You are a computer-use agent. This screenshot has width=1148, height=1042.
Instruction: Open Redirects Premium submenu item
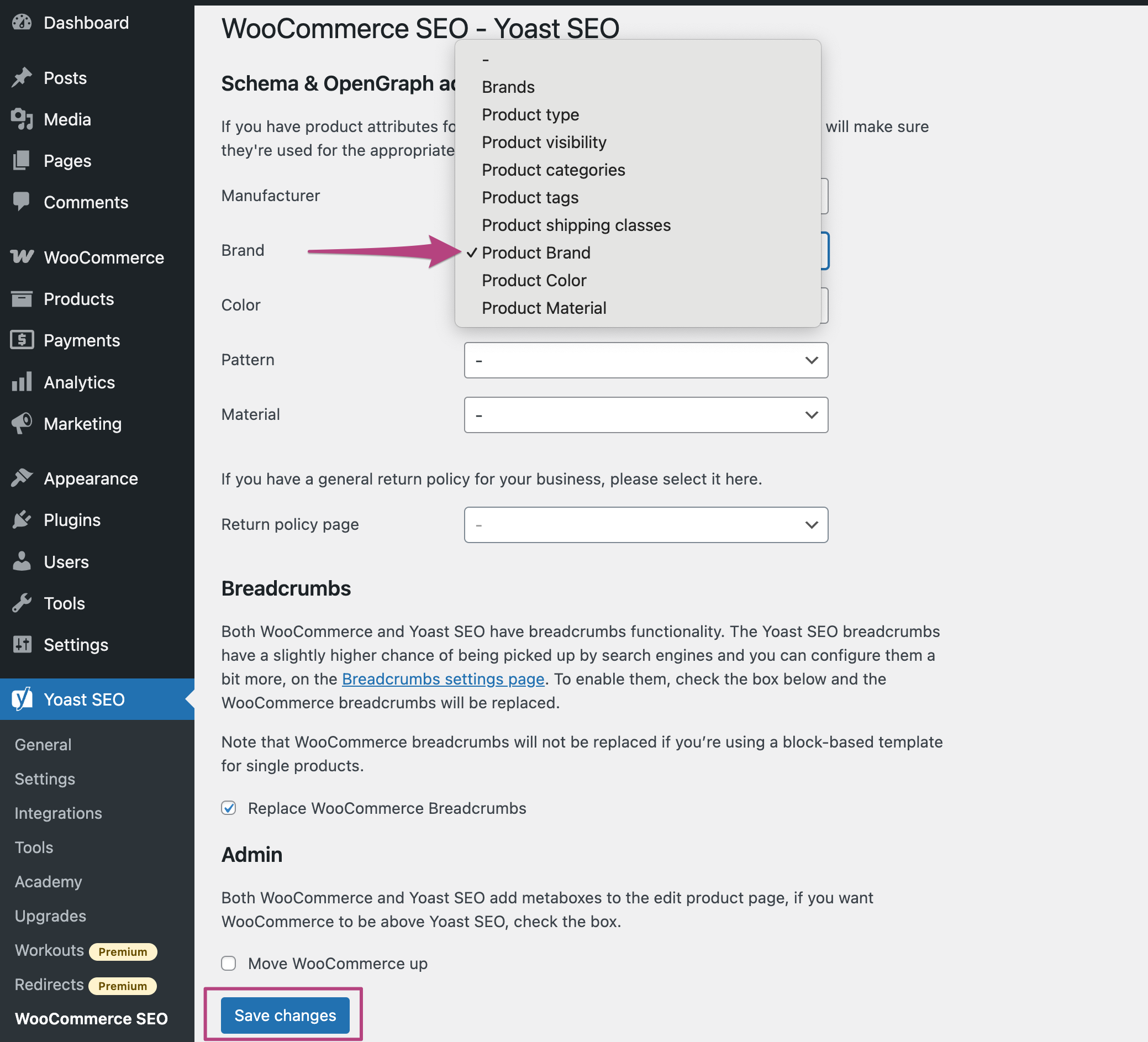(x=86, y=985)
